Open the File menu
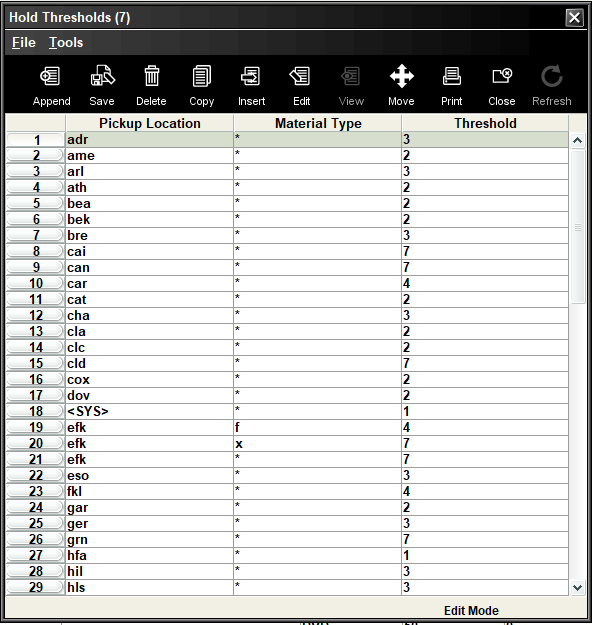592x625 pixels. point(24,43)
